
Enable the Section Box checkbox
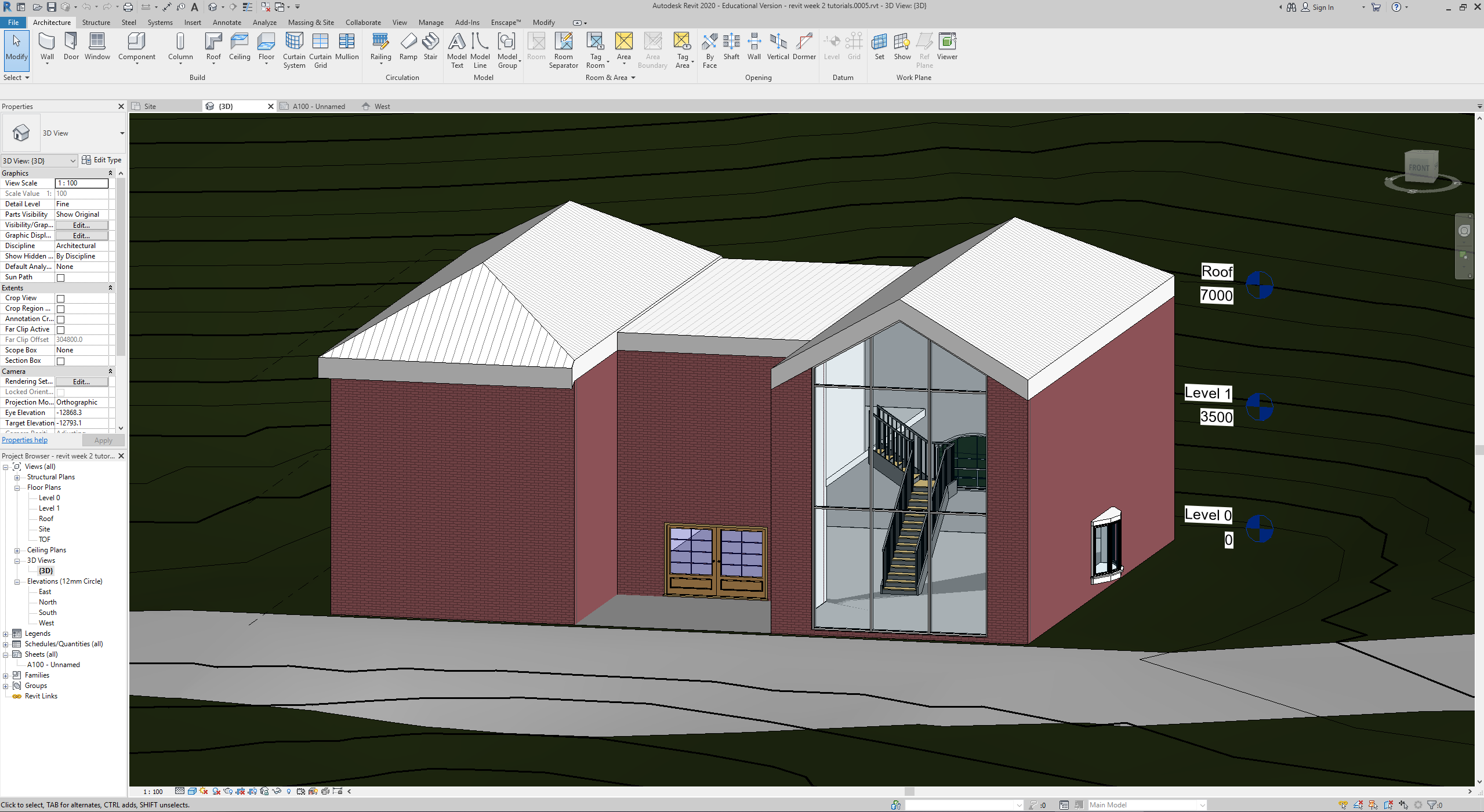pos(60,361)
